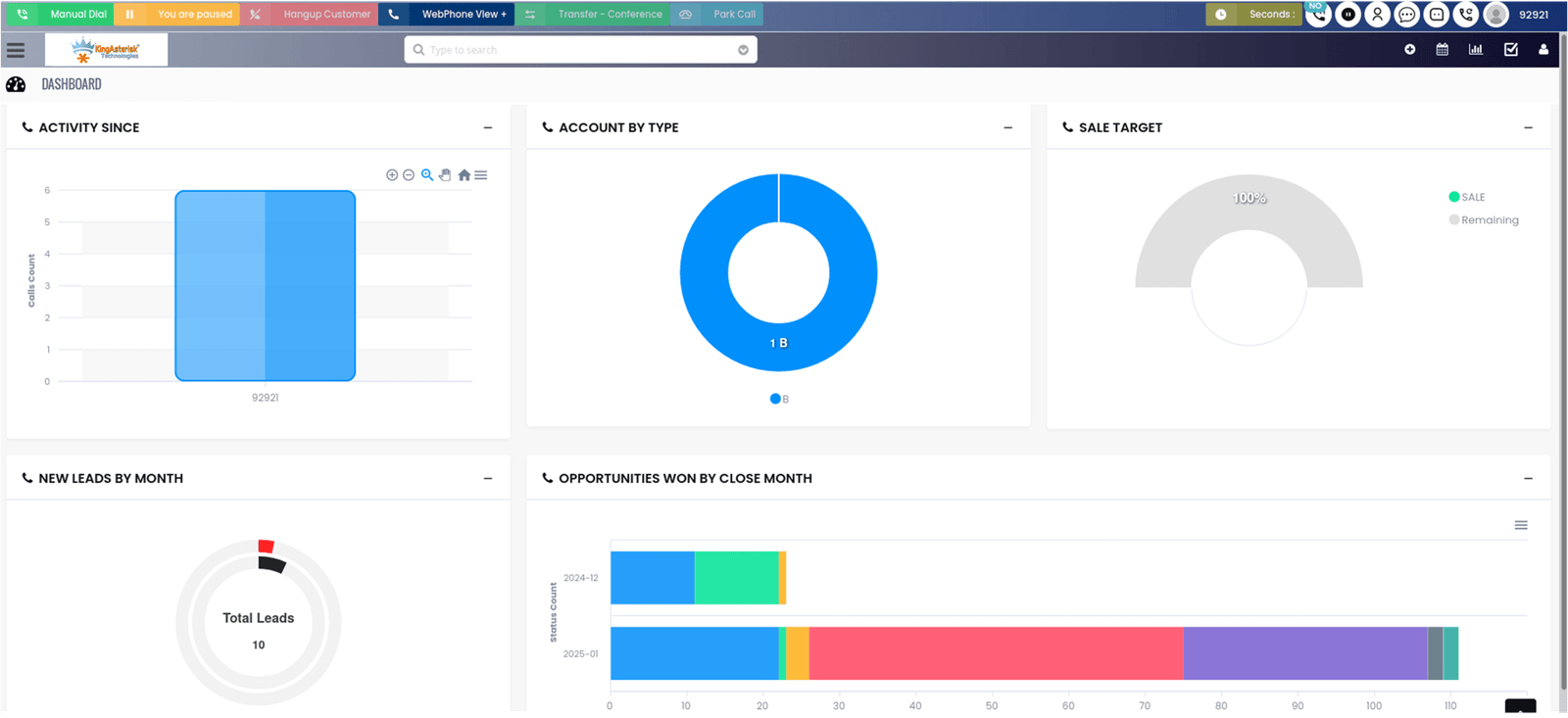
Task: Click the callback phone icon
Action: tap(1466, 15)
